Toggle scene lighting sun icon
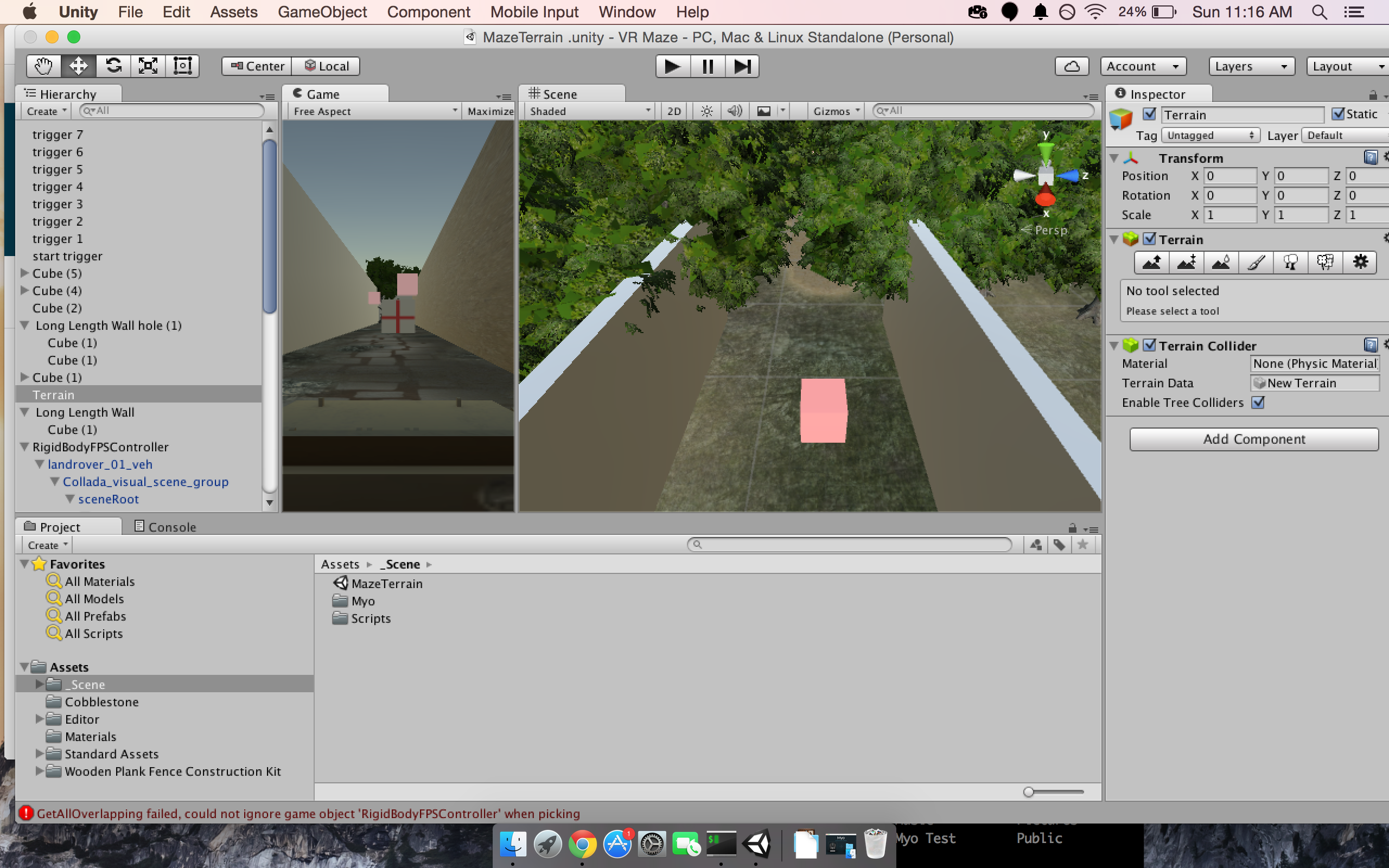The image size is (1389, 868). (706, 111)
